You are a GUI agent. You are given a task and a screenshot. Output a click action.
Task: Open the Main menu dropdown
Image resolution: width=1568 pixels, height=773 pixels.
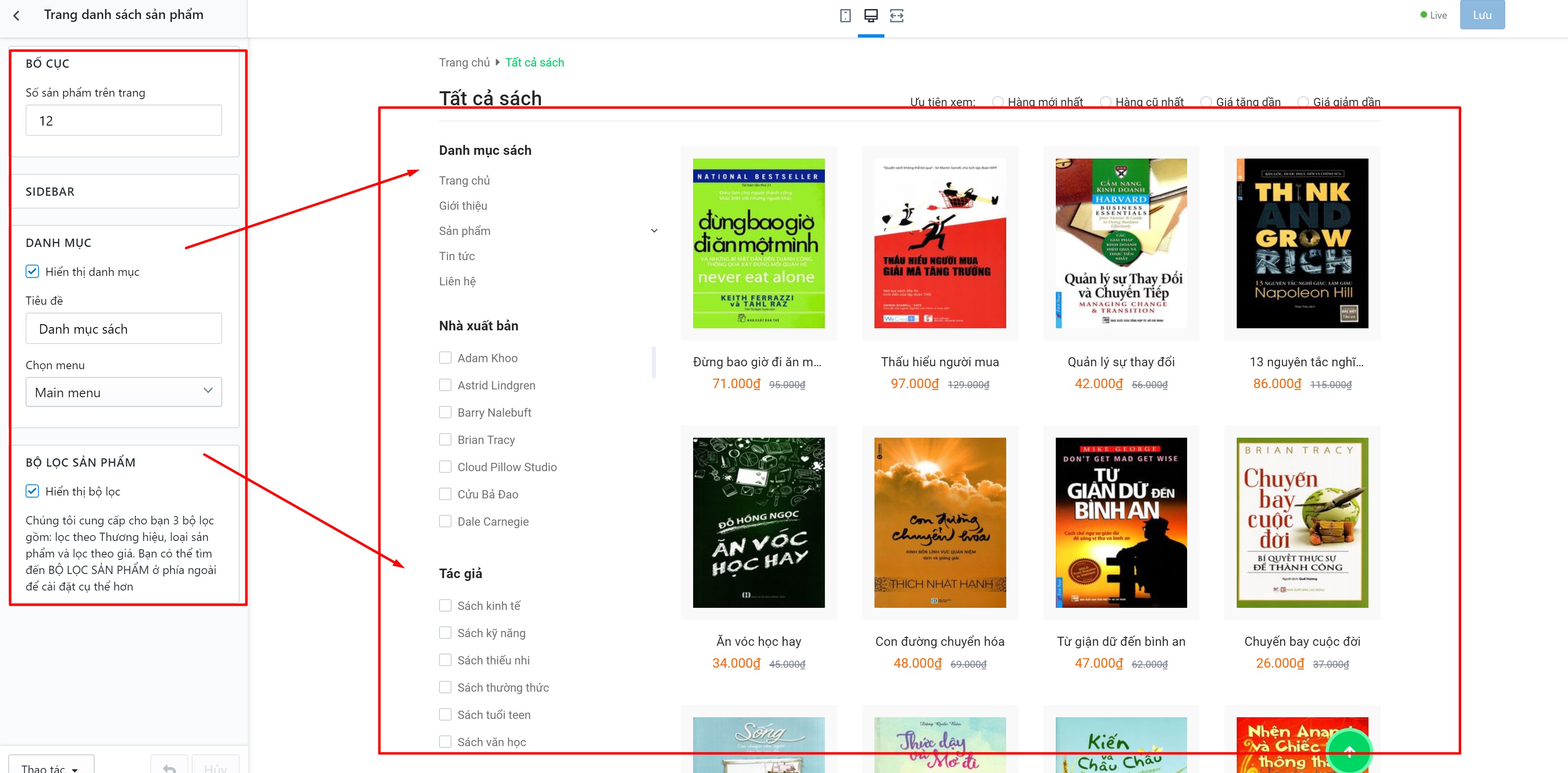coord(124,392)
